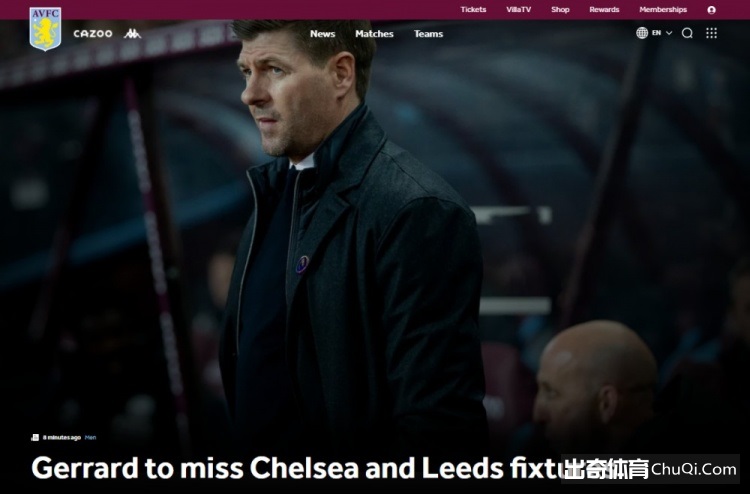Click the globe language icon
The width and height of the screenshot is (750, 494).
[x=642, y=33]
